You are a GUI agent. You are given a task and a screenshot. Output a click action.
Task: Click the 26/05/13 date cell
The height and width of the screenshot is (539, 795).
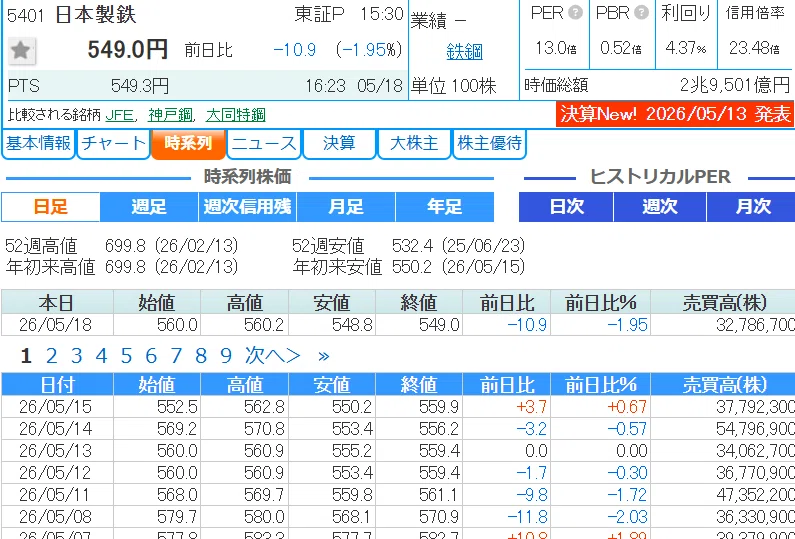pyautogui.click(x=56, y=451)
